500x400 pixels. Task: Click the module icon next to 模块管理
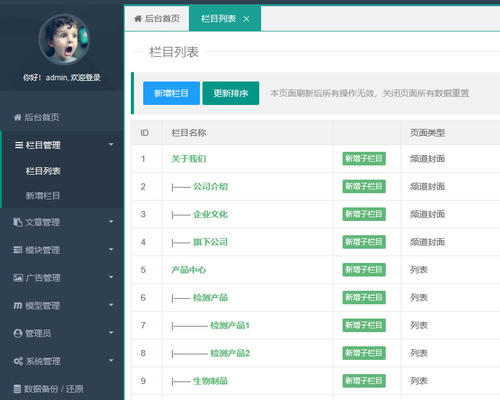pyautogui.click(x=18, y=250)
